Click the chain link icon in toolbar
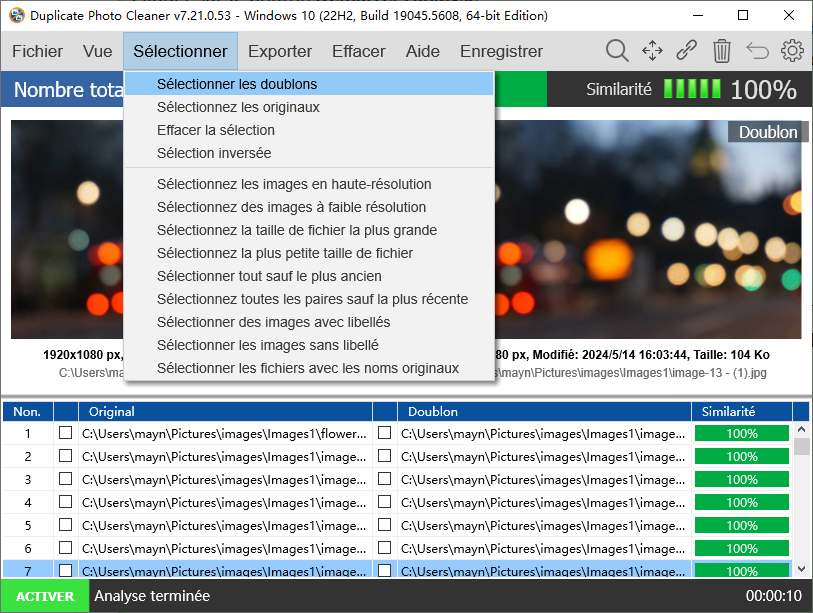The height and width of the screenshot is (613, 813). coord(686,51)
